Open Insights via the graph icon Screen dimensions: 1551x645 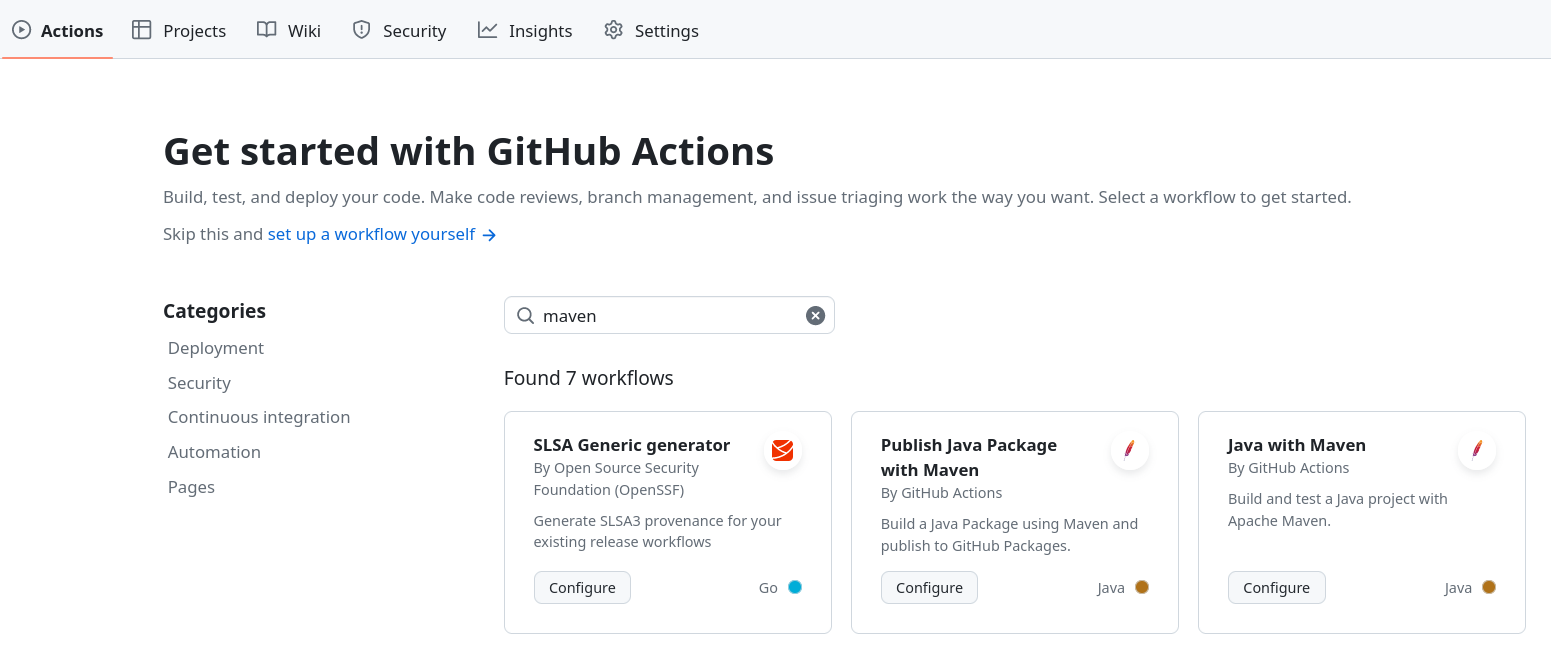pos(486,30)
